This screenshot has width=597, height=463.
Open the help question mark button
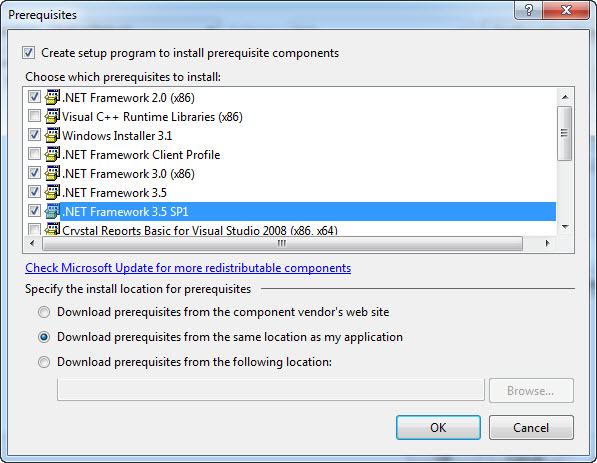pyautogui.click(x=528, y=10)
